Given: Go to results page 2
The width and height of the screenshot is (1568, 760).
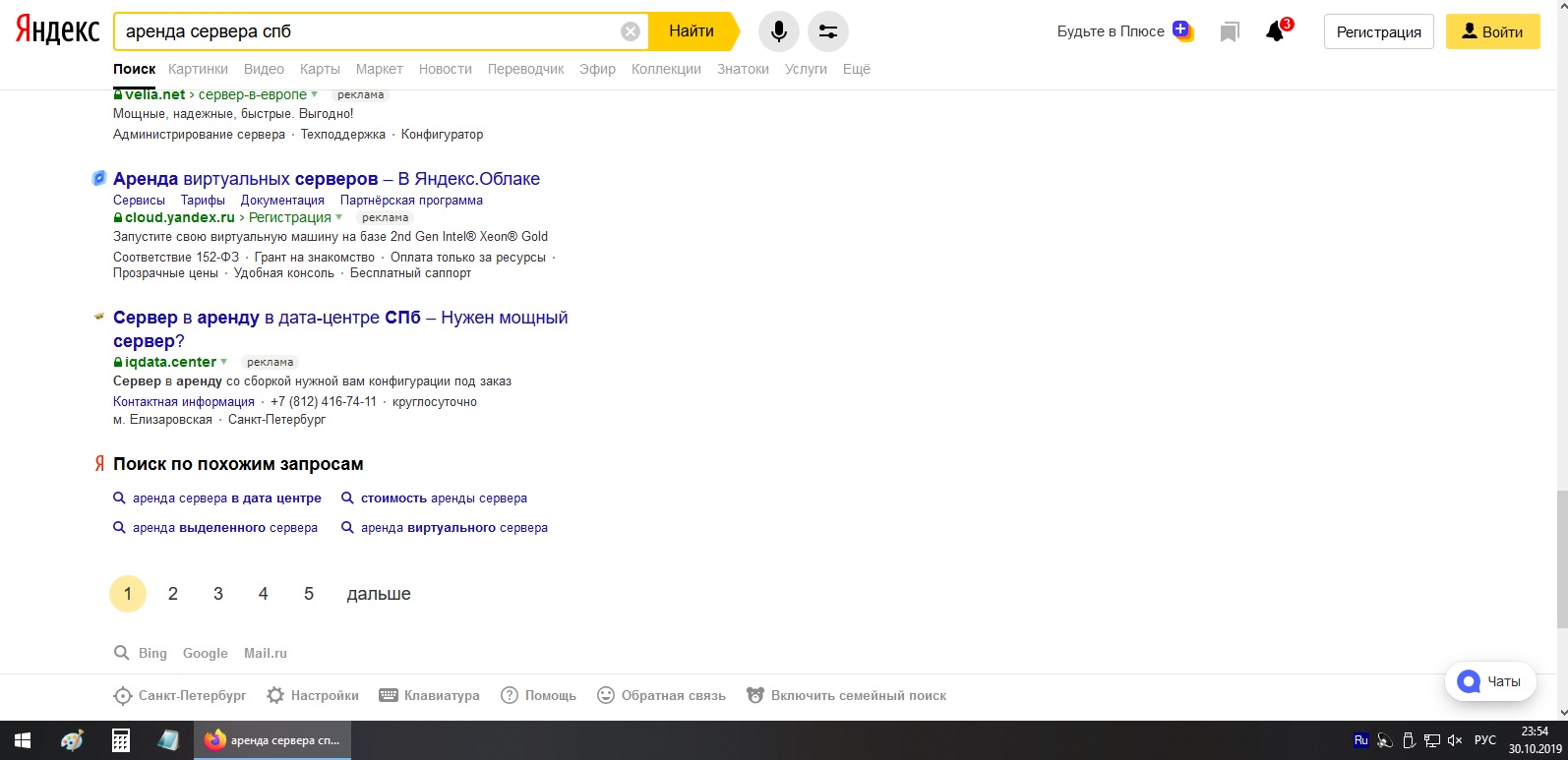Looking at the screenshot, I should point(173,594).
